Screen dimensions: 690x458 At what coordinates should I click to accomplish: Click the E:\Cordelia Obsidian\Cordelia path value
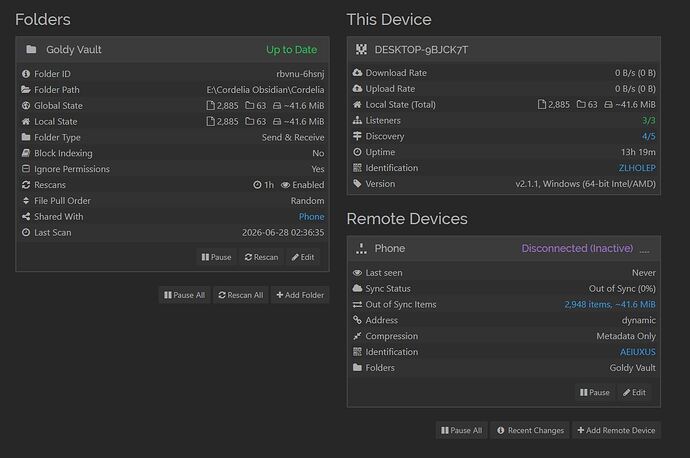pos(265,90)
